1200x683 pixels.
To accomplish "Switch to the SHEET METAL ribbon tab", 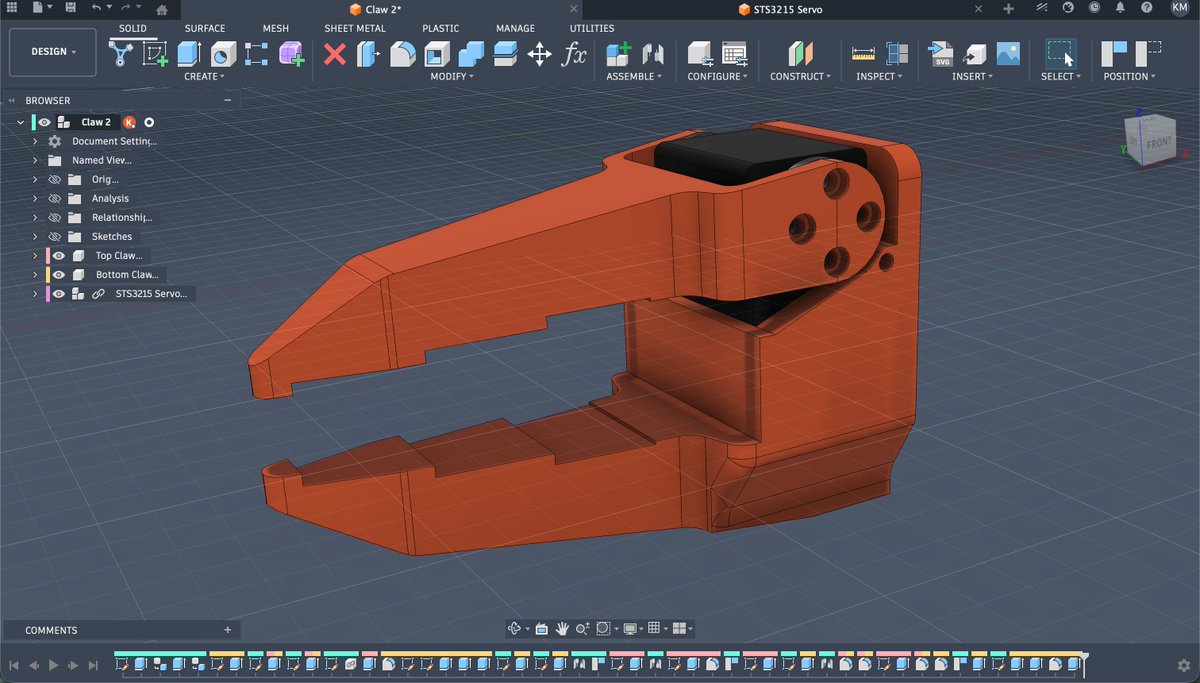I will pyautogui.click(x=355, y=28).
